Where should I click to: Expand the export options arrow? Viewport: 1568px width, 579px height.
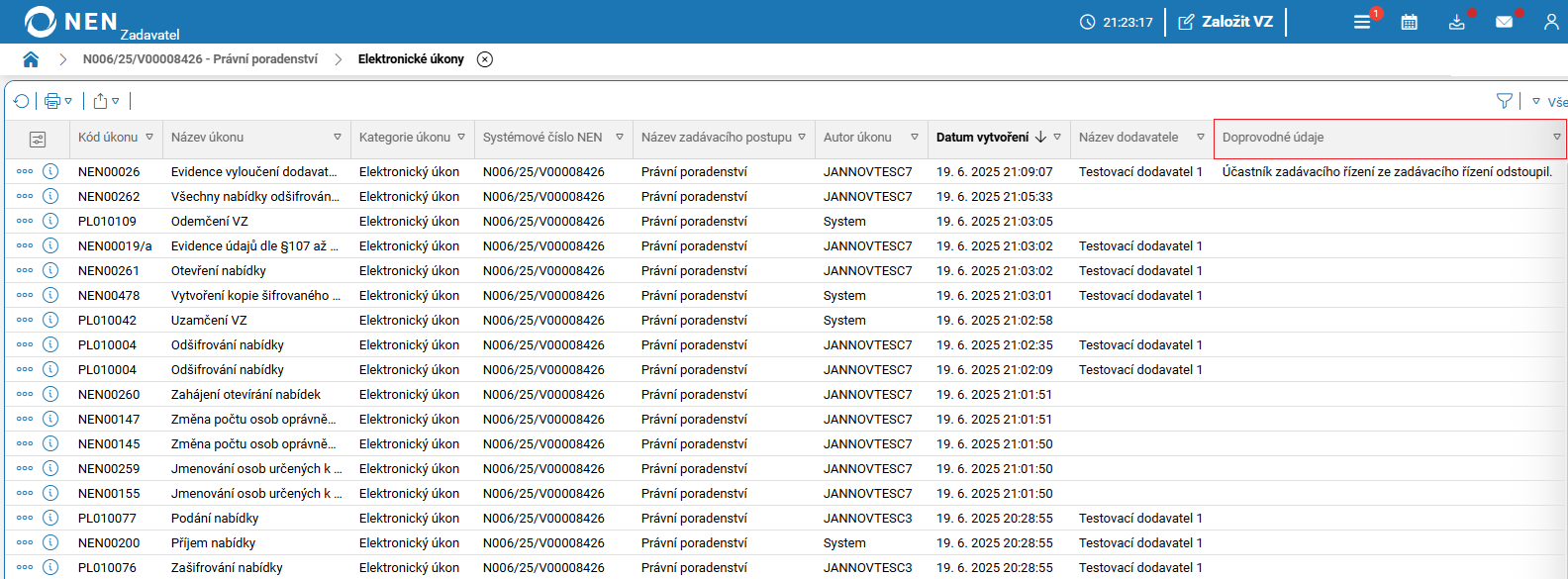[x=116, y=101]
